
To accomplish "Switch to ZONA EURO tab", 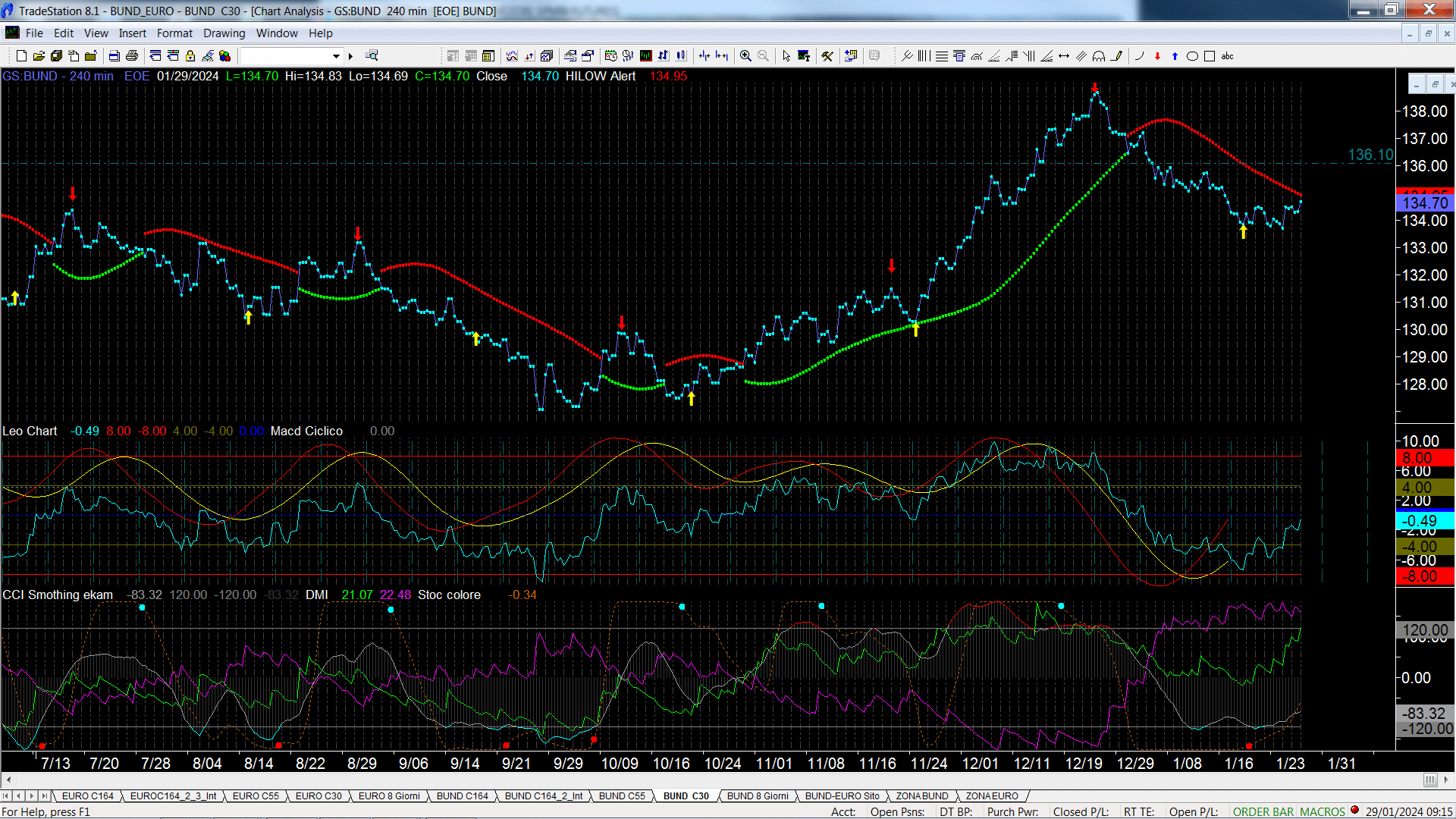I will (992, 796).
